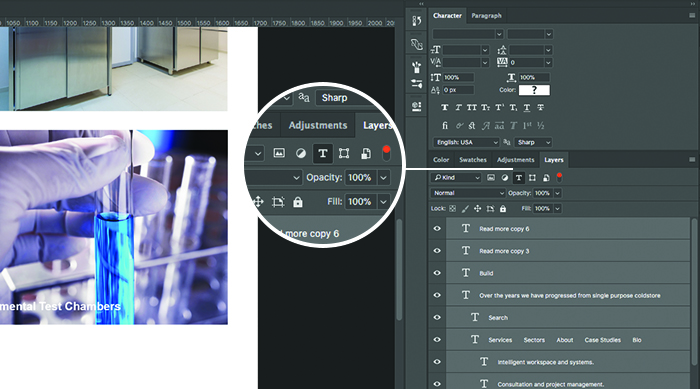Apply All Caps text style
The width and height of the screenshot is (700, 389).
click(x=471, y=108)
